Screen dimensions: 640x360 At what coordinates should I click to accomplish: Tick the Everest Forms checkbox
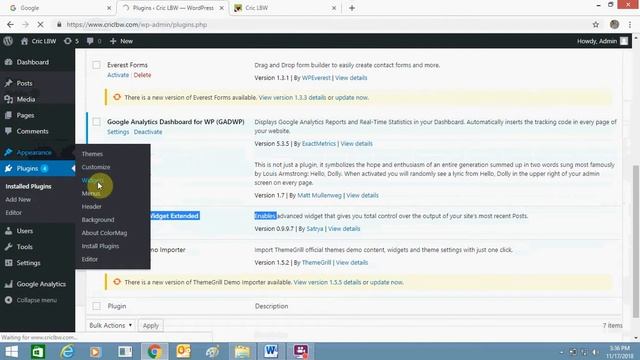[96, 65]
